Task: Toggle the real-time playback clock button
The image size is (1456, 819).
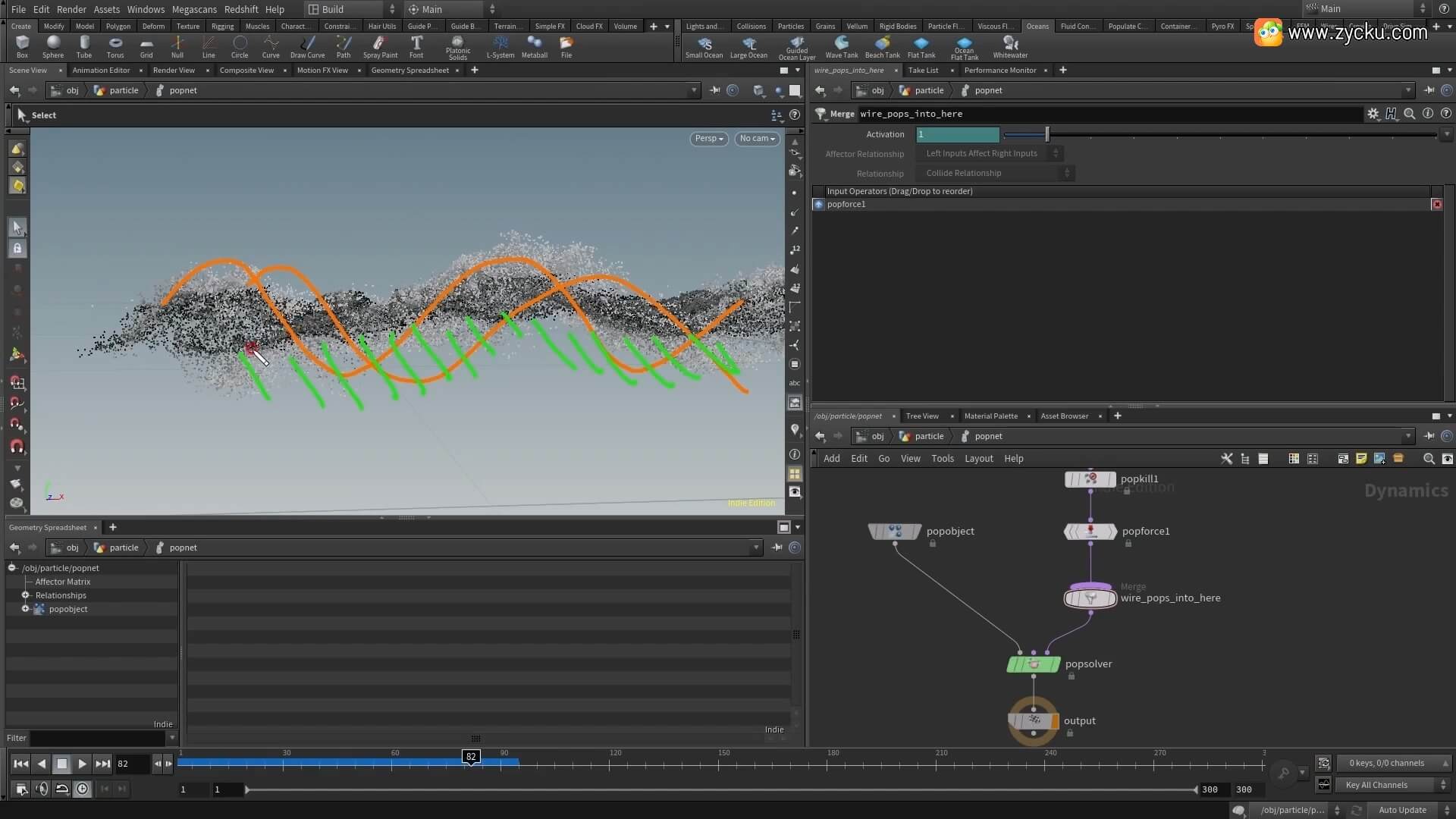Action: point(82,789)
